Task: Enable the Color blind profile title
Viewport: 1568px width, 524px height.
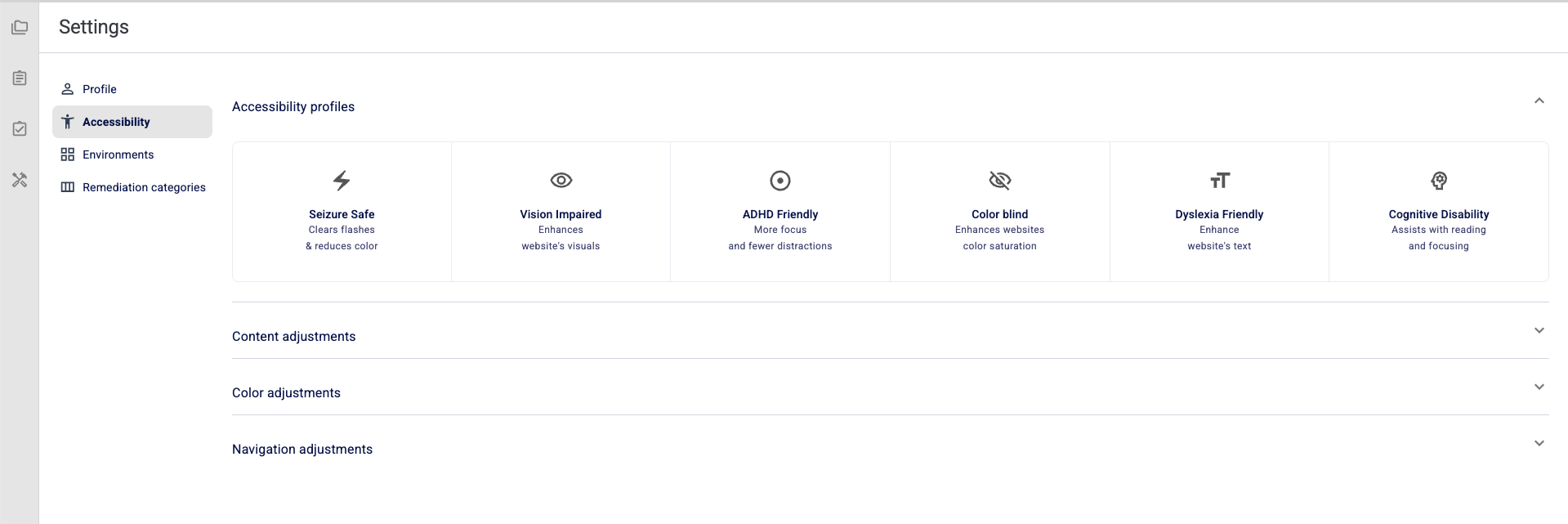Action: click(1000, 214)
